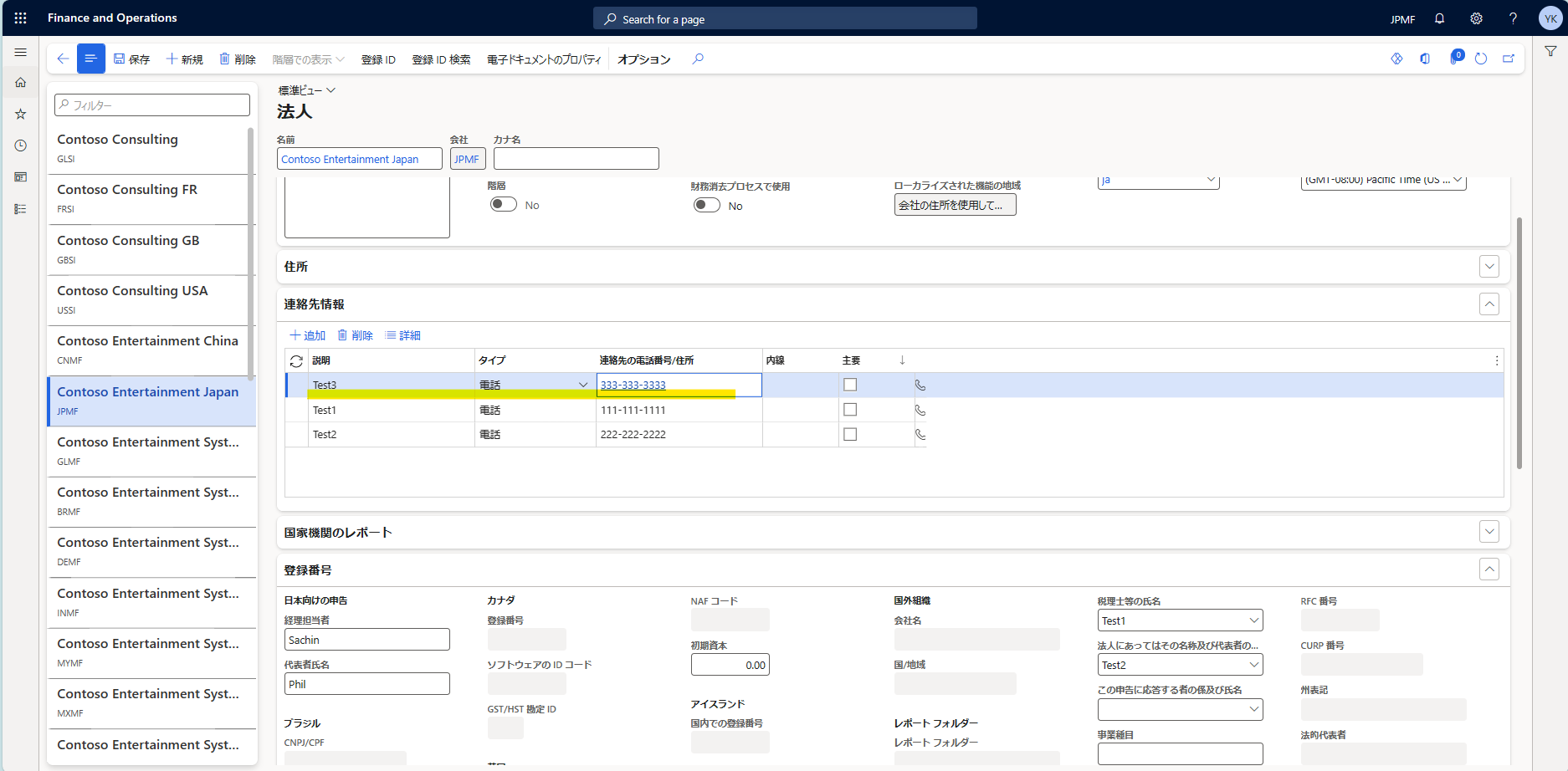Click the search magnifier in action bar

(x=698, y=59)
